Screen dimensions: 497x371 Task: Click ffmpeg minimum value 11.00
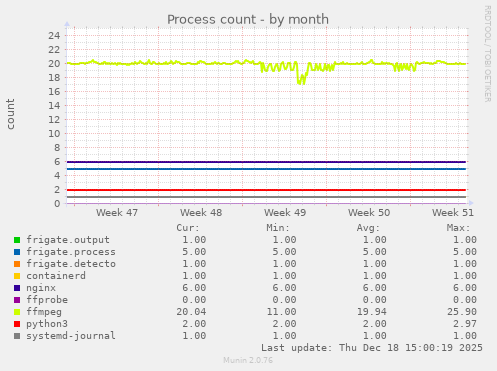281,312
